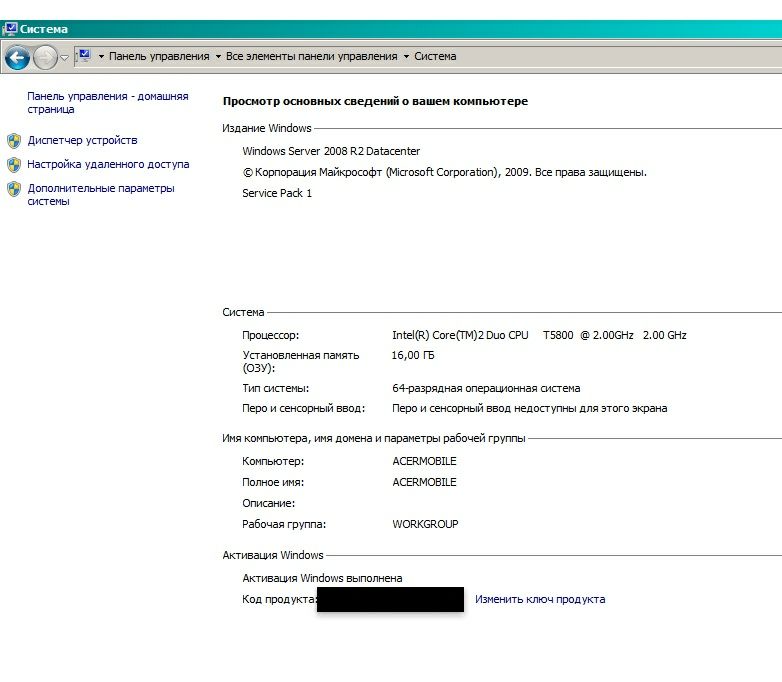Open the recent pages dropdown arrow

coord(64,58)
